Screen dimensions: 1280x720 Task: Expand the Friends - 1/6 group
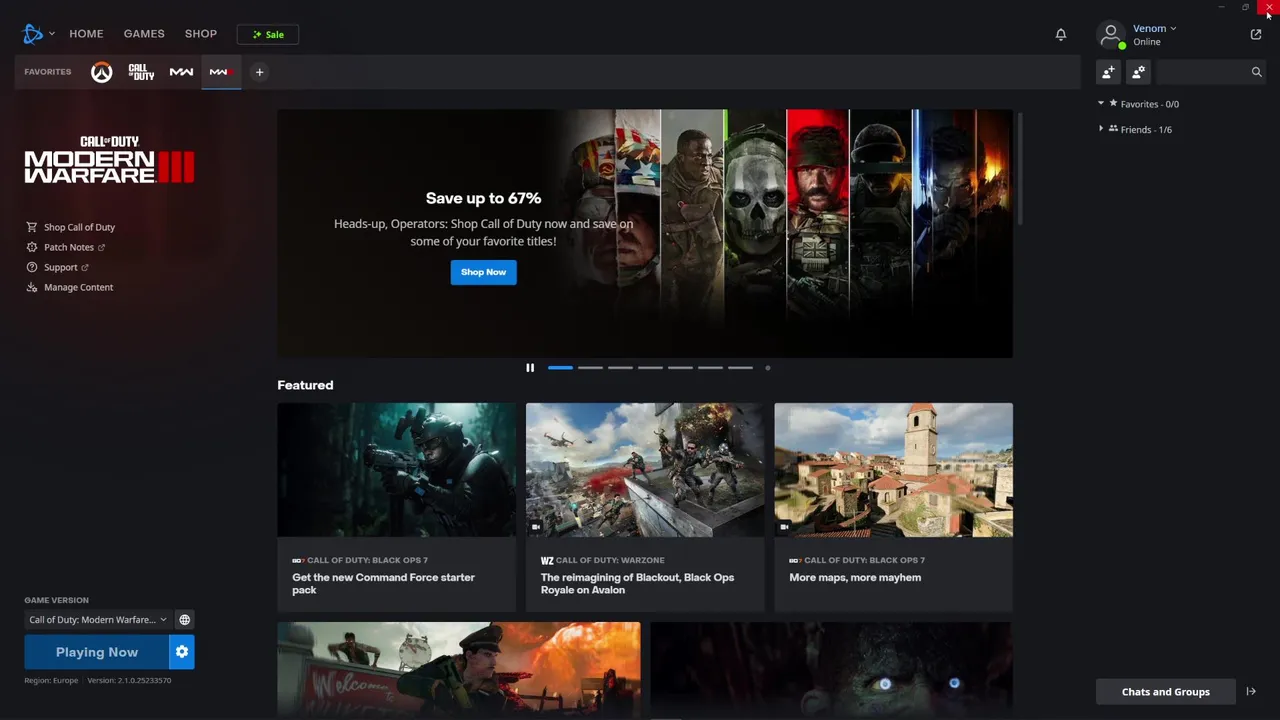point(1101,129)
